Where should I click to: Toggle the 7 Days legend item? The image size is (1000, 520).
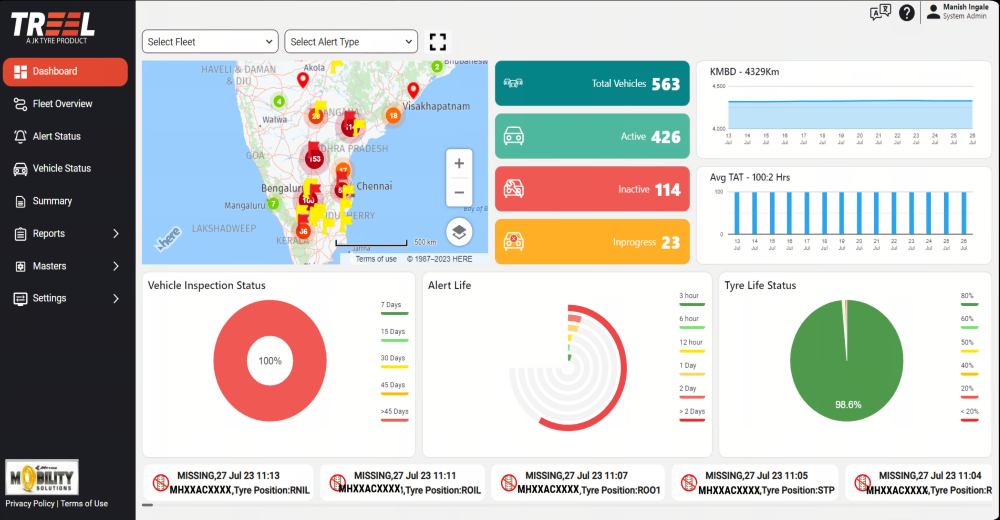393,305
